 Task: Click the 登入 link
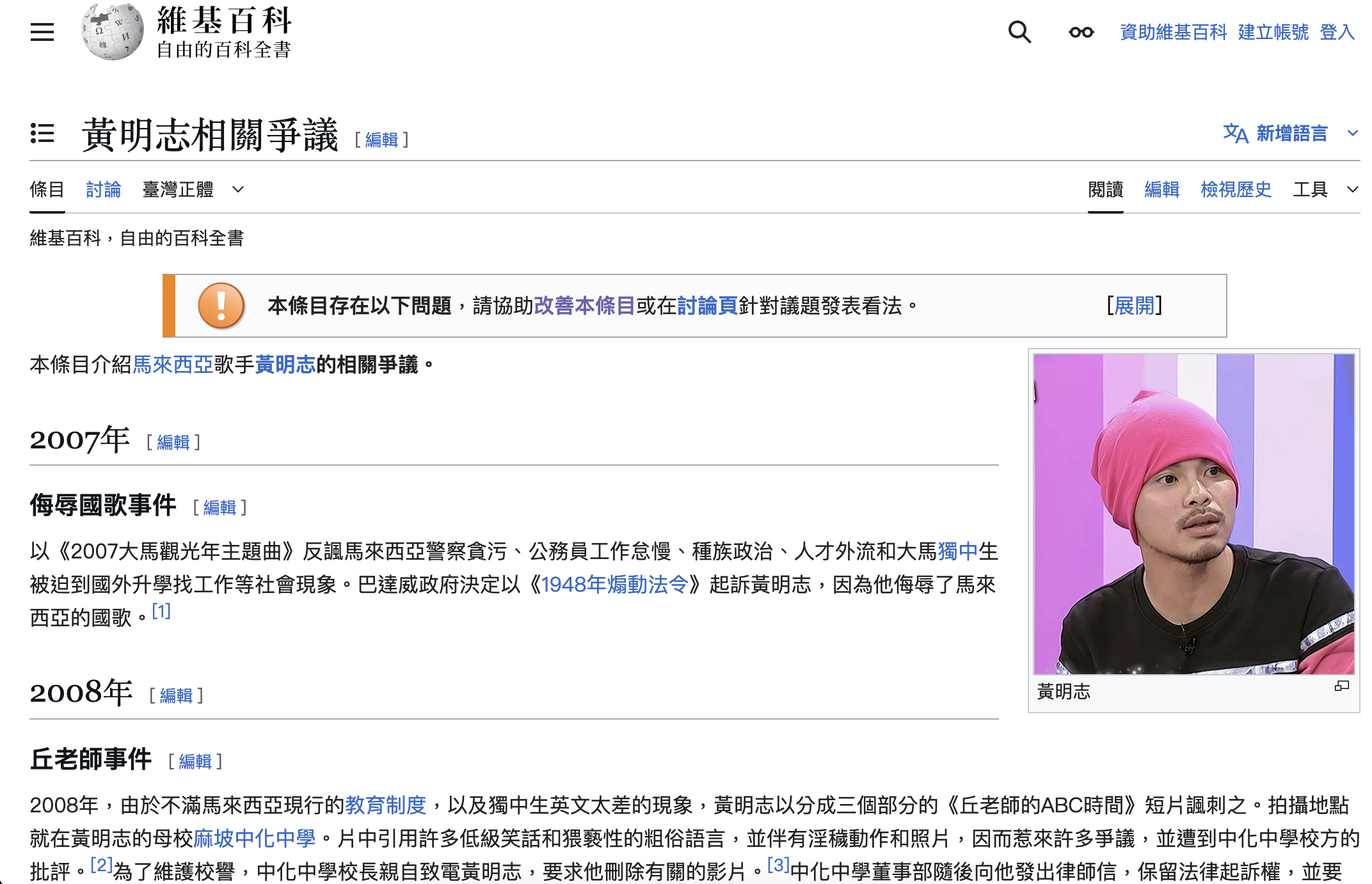click(x=1337, y=32)
